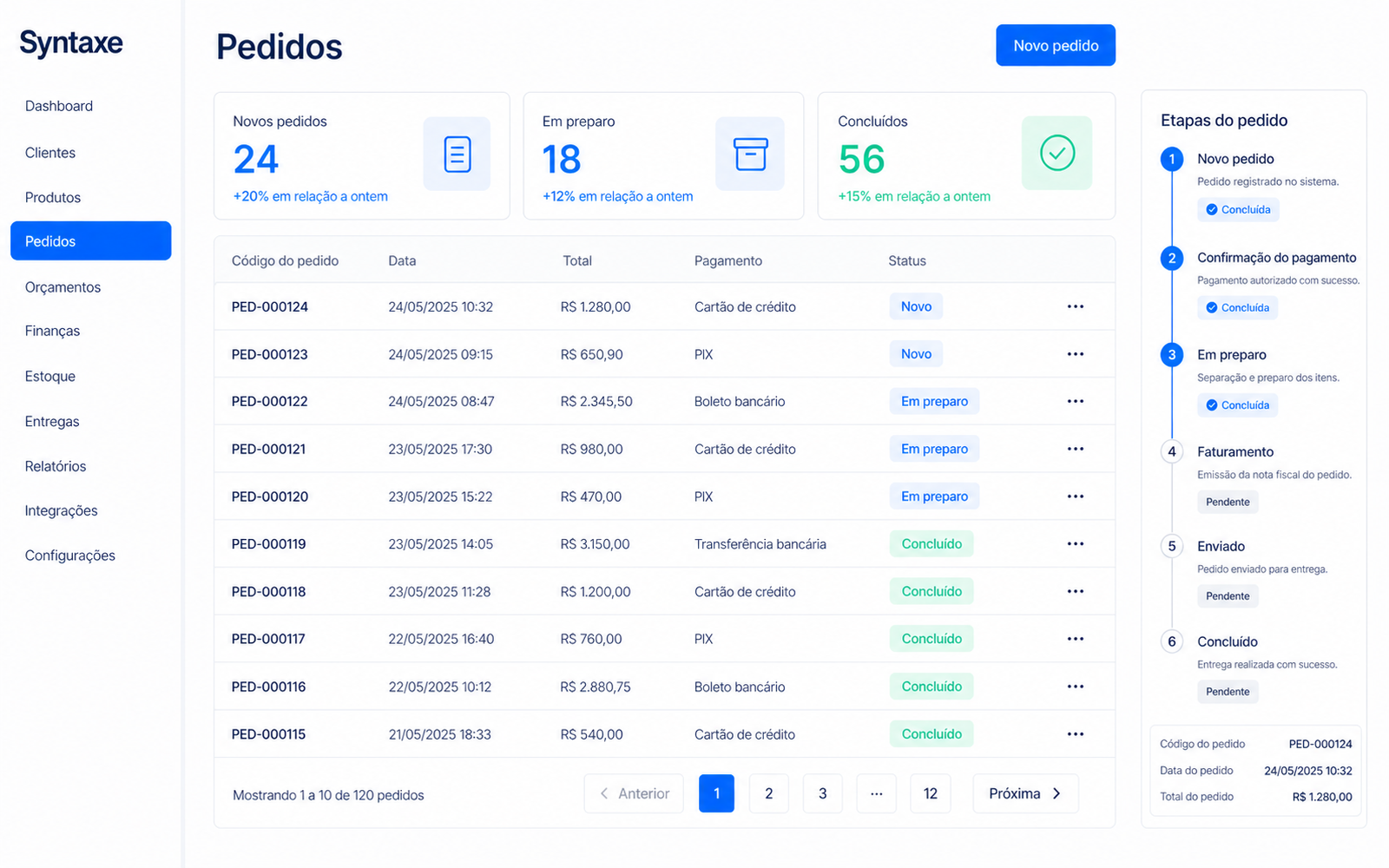Viewport: 1389px width, 868px height.
Task: Click the Anterior pagination button
Action: (634, 793)
